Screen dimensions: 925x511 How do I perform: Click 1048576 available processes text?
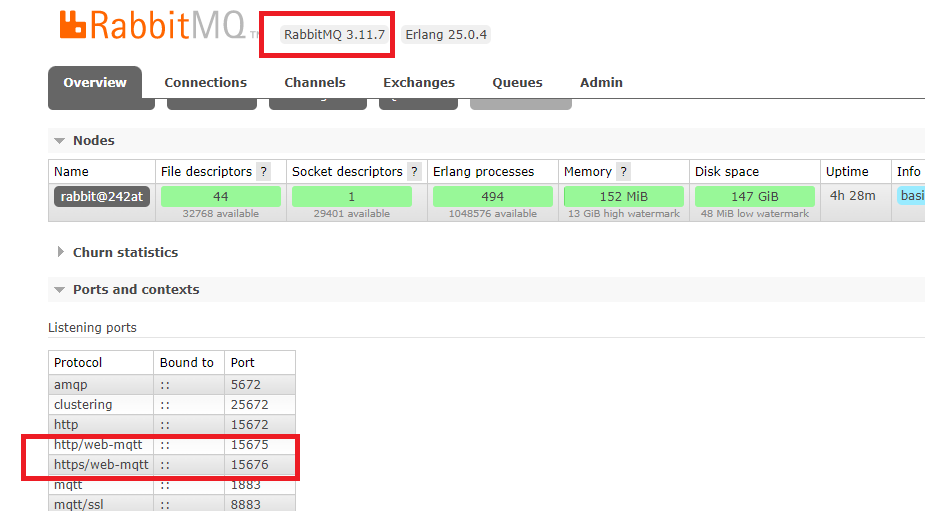click(x=493, y=214)
